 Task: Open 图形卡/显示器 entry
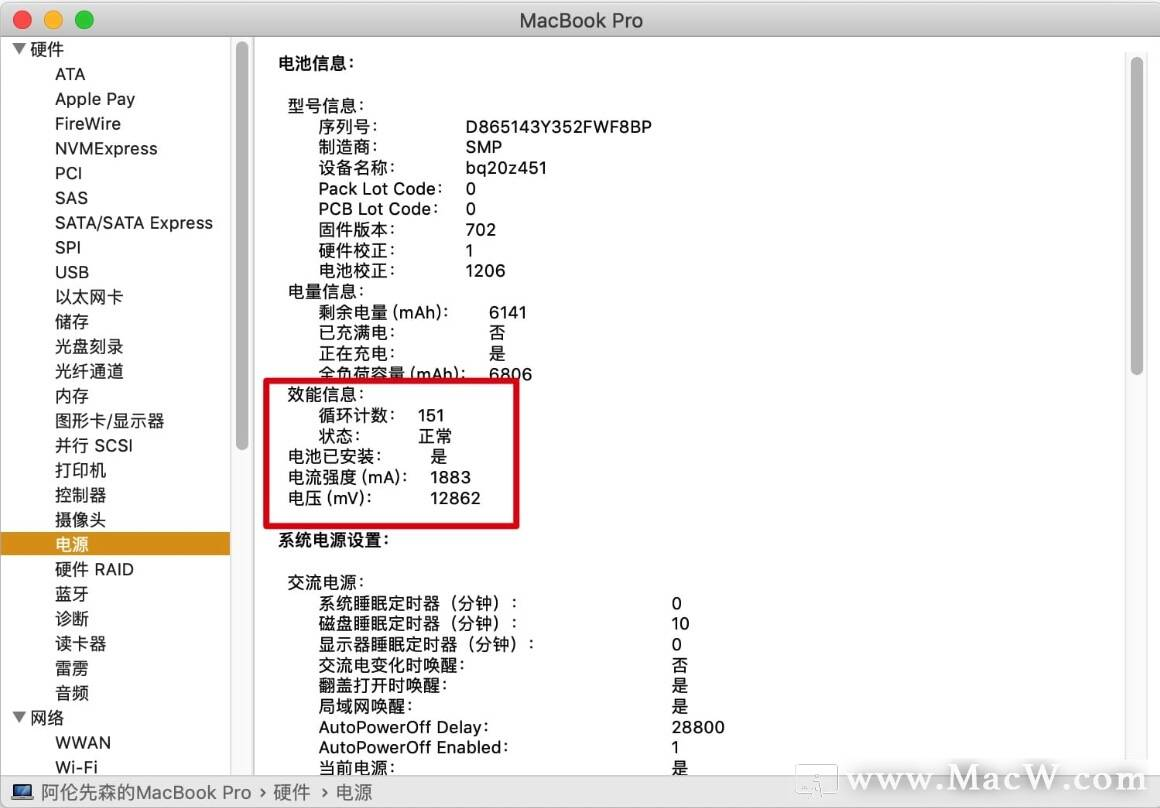[109, 421]
